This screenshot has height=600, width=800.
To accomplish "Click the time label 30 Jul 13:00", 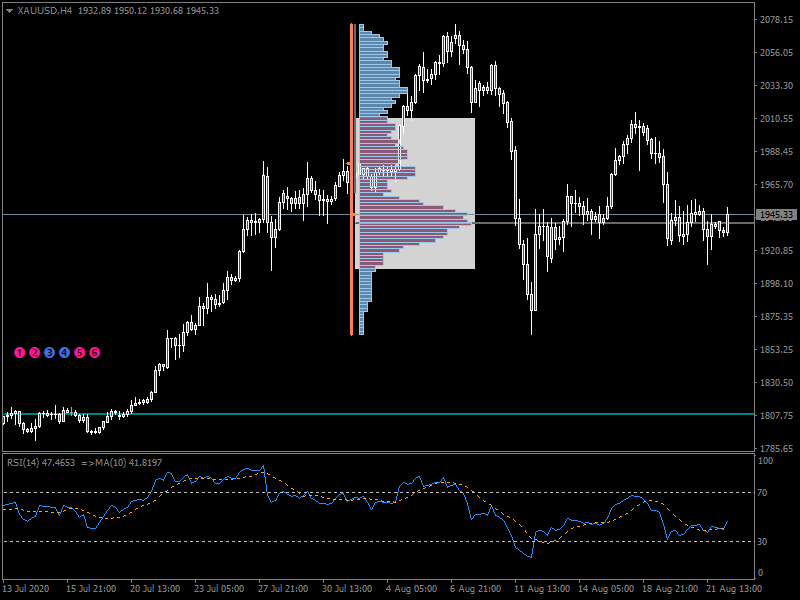I will [347, 588].
